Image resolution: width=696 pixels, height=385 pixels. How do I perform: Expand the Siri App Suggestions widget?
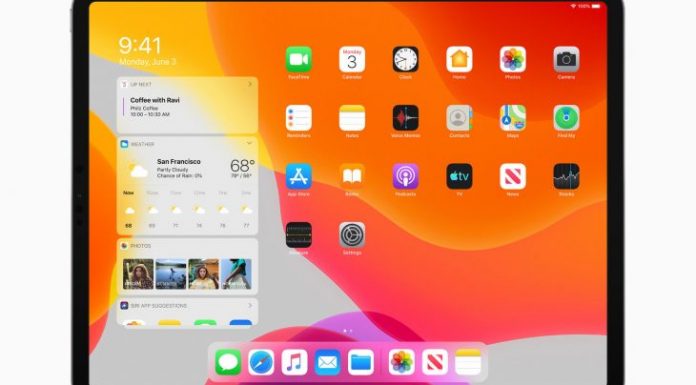click(250, 306)
